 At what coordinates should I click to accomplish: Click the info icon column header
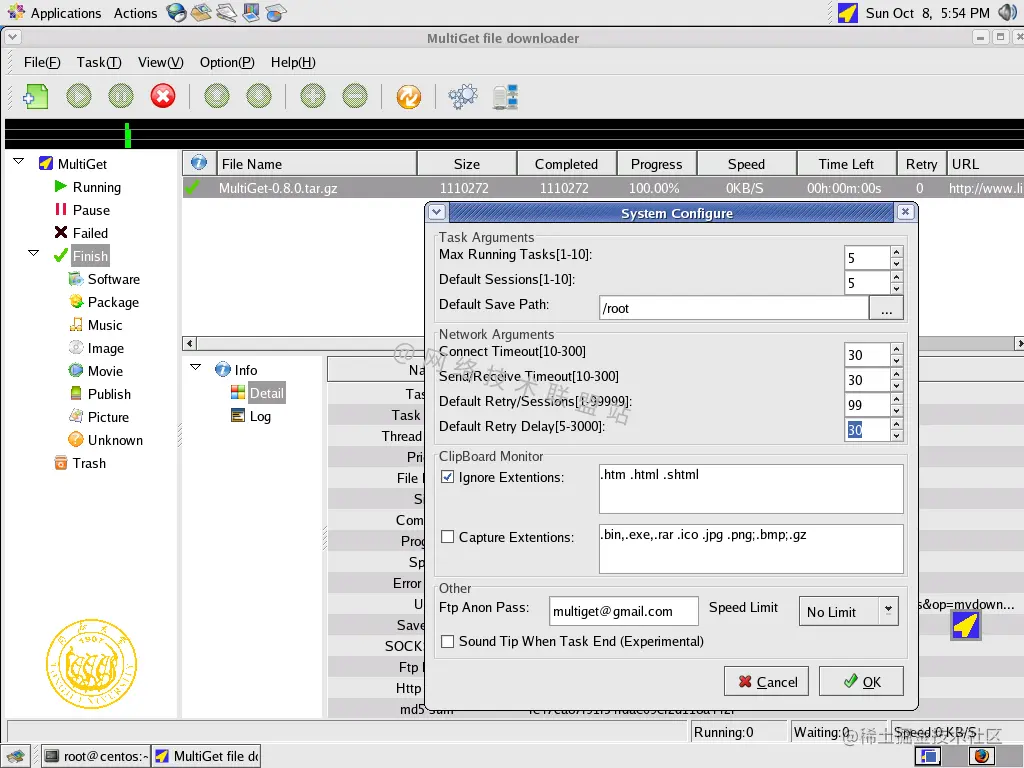(199, 163)
